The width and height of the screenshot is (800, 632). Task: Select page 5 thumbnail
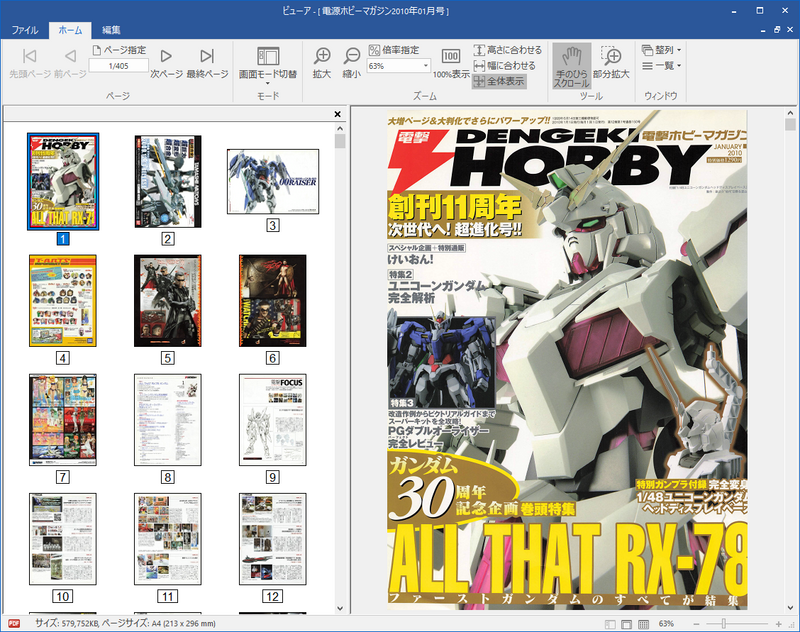168,301
